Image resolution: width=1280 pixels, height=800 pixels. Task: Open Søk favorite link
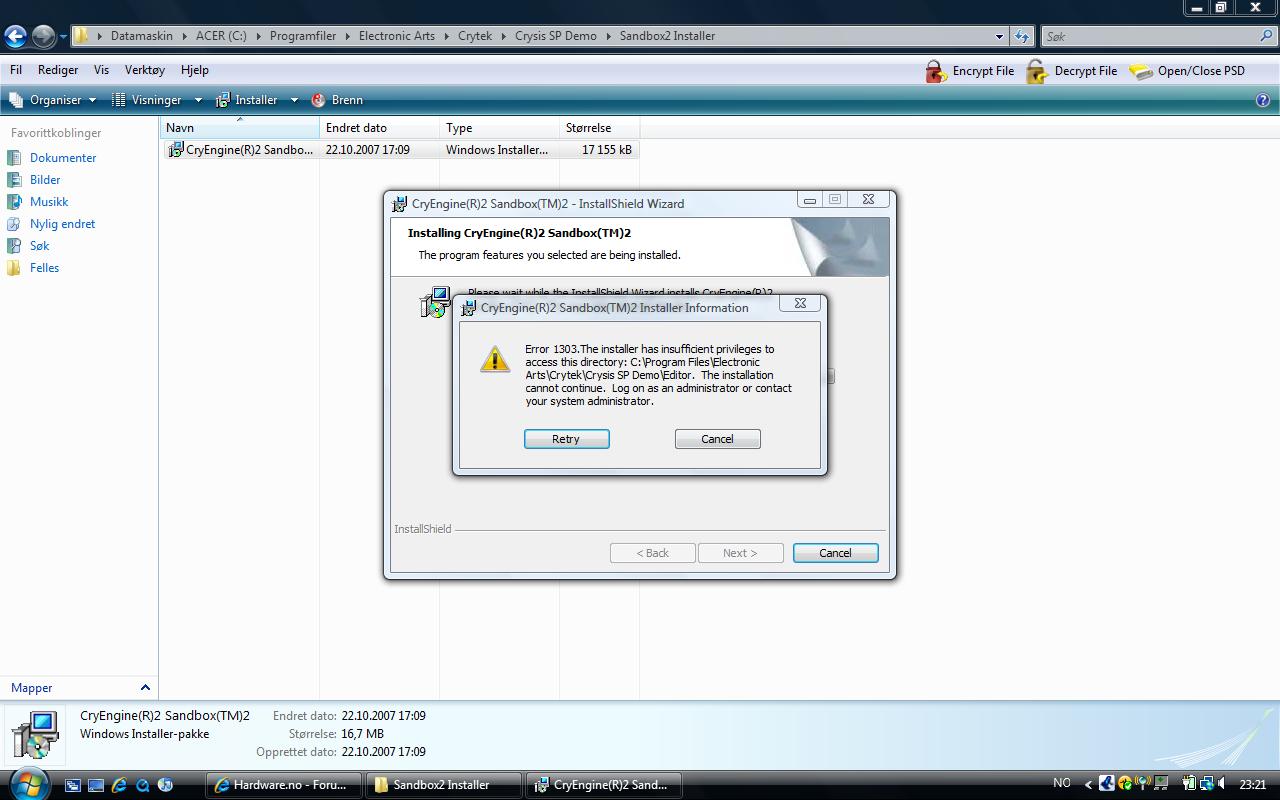(x=28, y=246)
